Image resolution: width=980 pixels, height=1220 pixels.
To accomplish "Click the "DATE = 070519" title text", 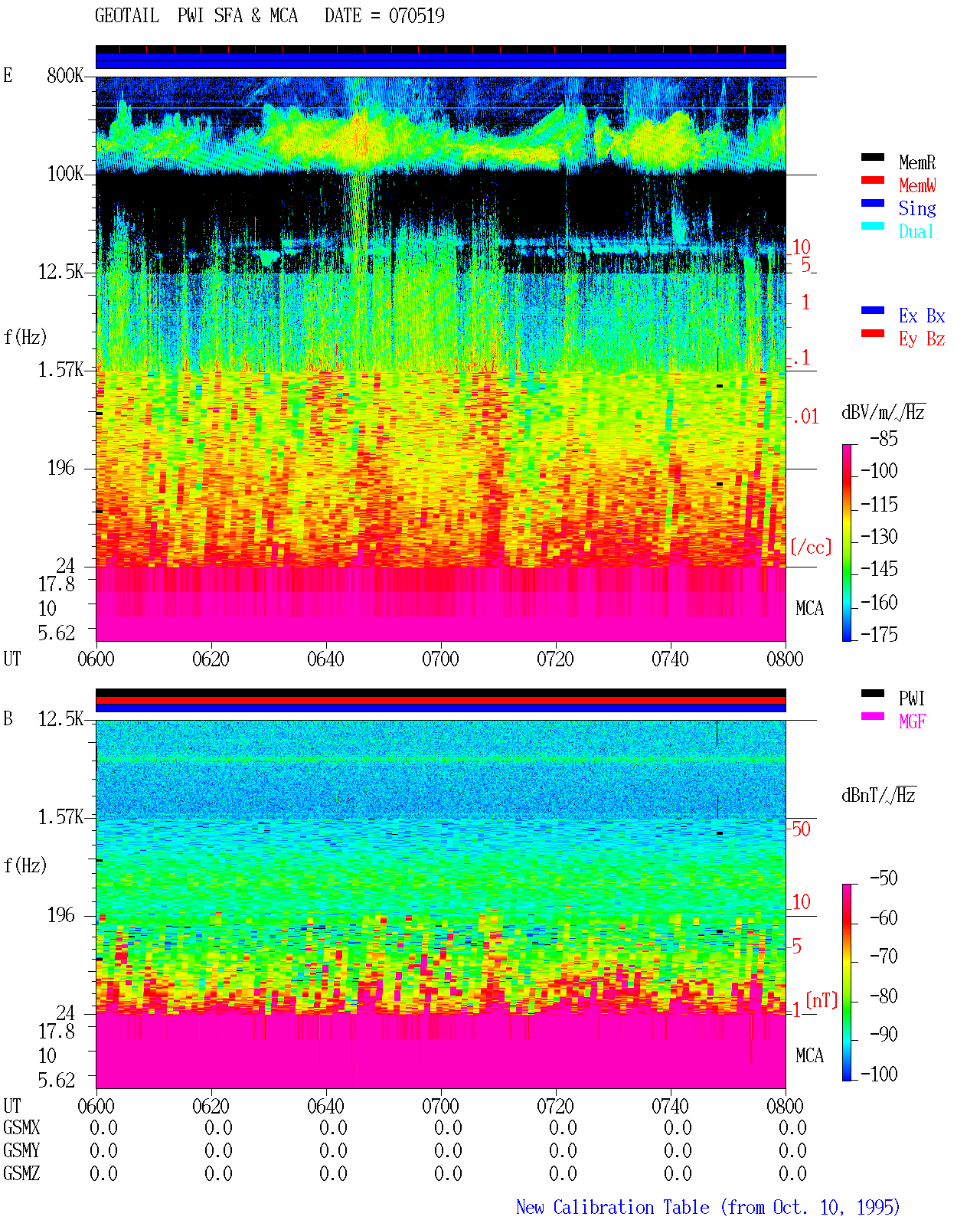I will (x=384, y=16).
